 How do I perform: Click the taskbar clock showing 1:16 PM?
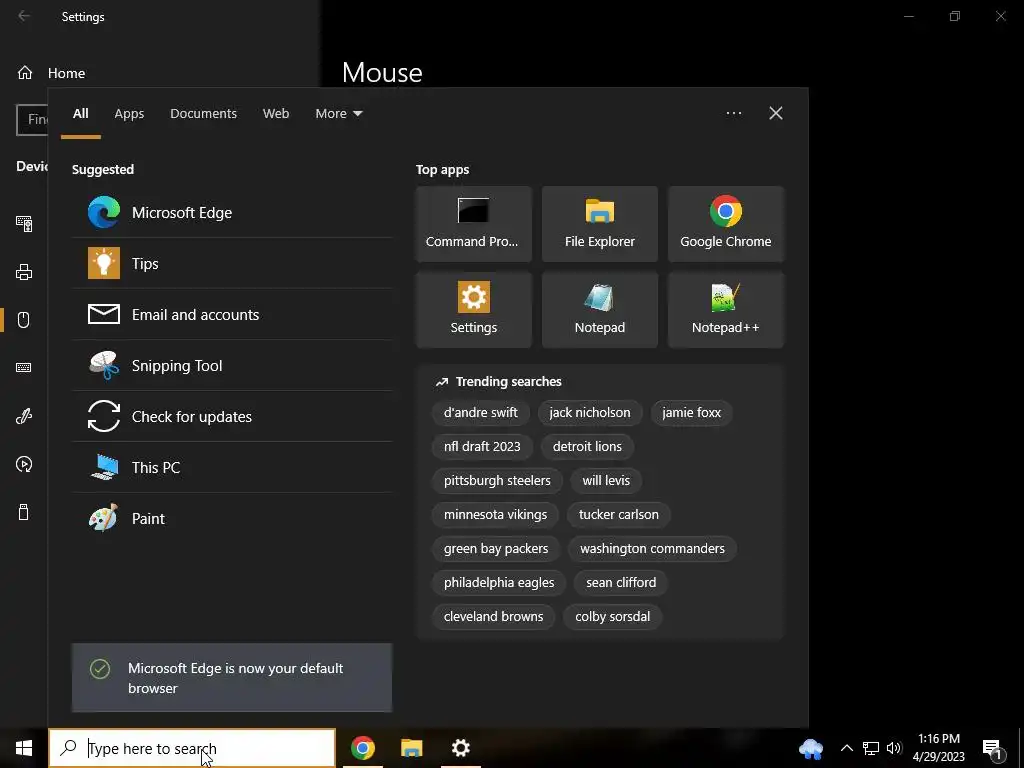point(938,748)
